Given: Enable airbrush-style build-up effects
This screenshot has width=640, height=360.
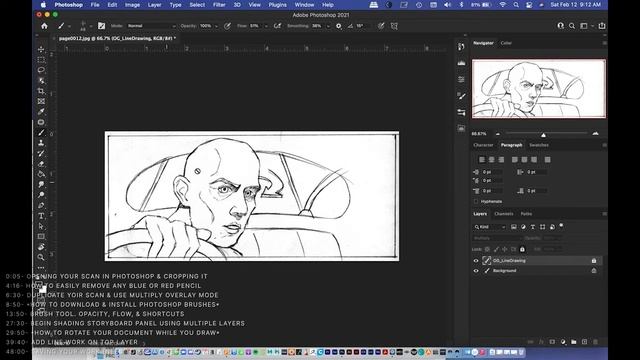Looking at the screenshot, I should 278,26.
